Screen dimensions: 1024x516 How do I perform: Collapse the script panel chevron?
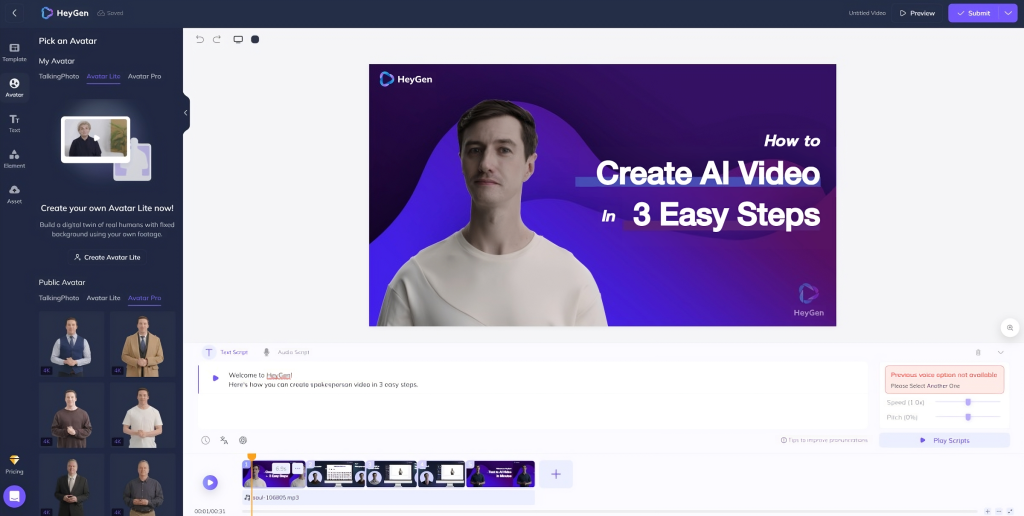(1000, 352)
